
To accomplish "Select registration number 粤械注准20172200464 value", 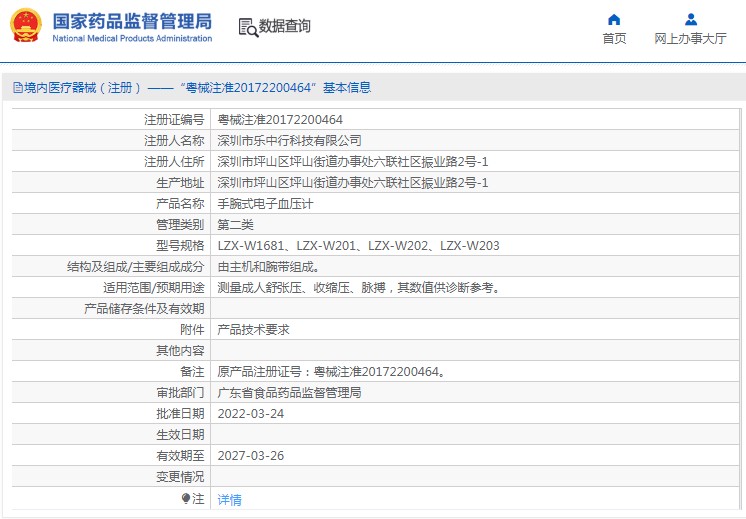I will pos(280,119).
